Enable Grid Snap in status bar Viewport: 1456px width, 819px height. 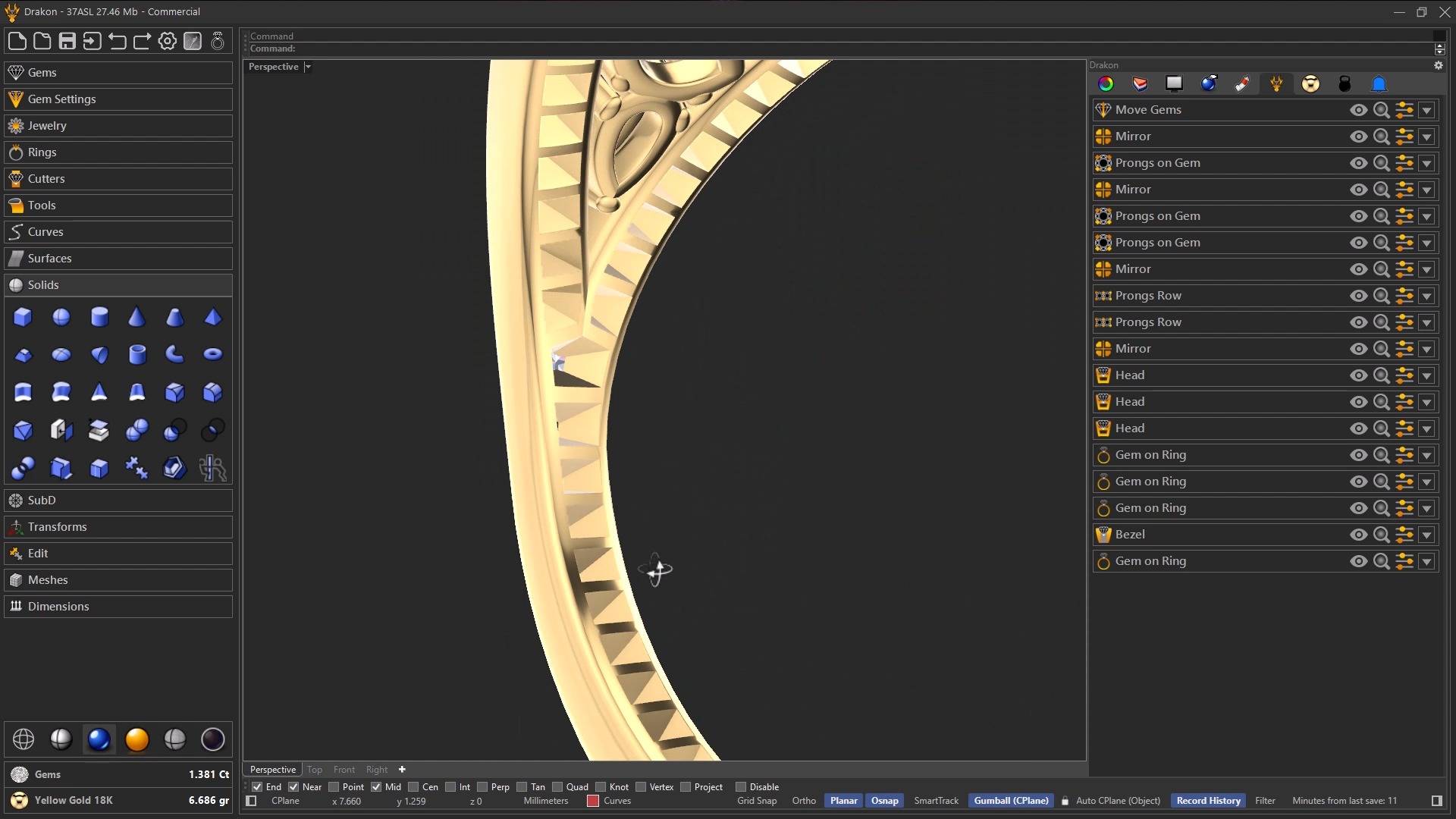(757, 801)
